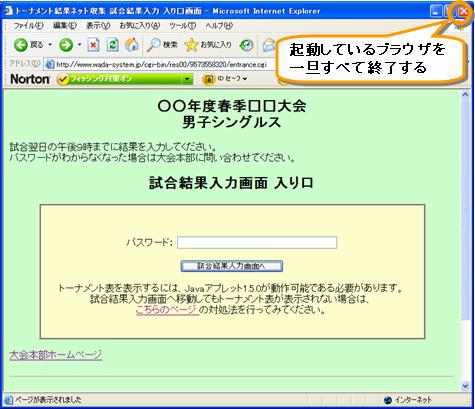Click the vertical scrollbar down arrow

coord(465,386)
